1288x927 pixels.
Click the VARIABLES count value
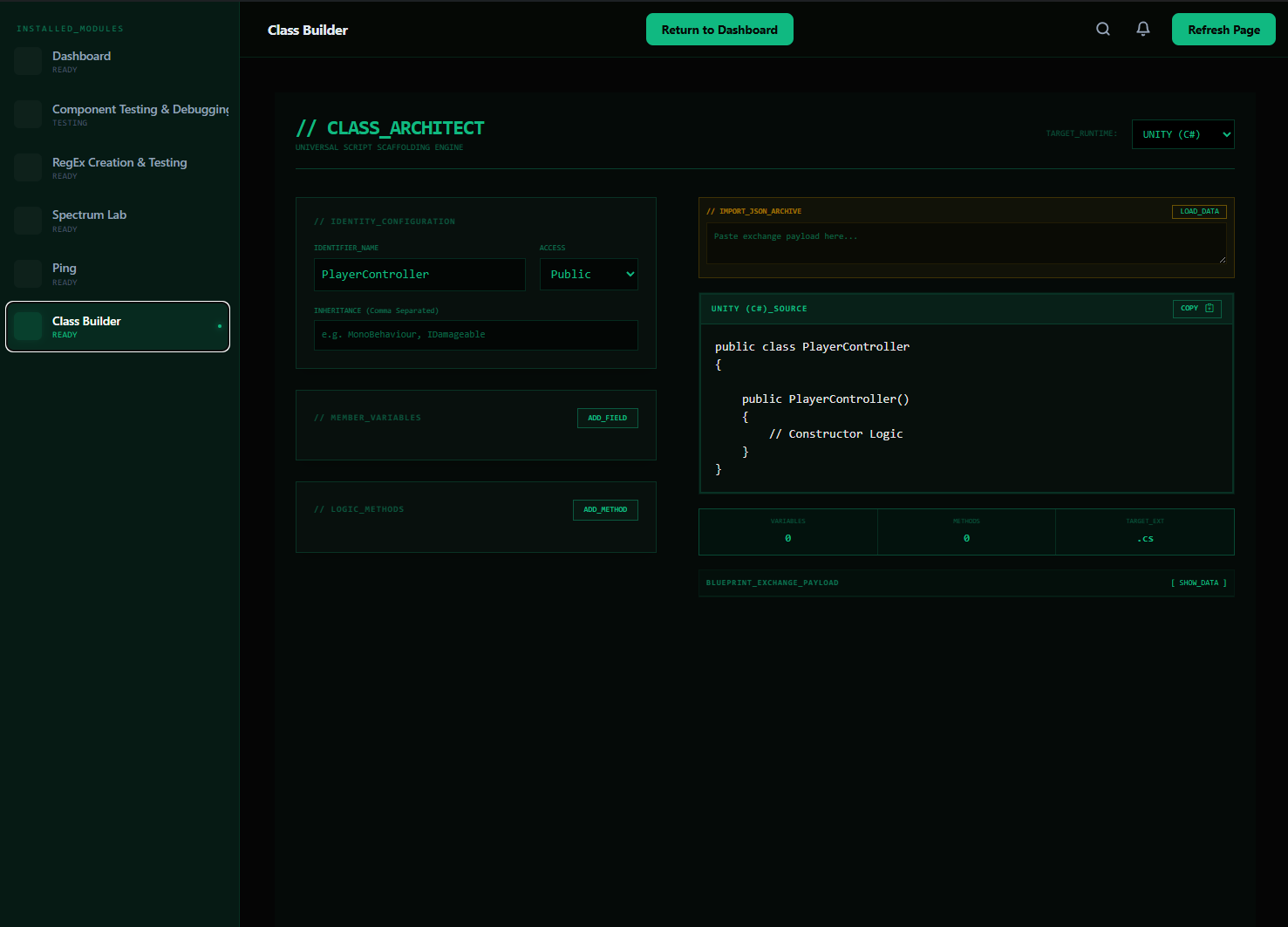coord(788,538)
